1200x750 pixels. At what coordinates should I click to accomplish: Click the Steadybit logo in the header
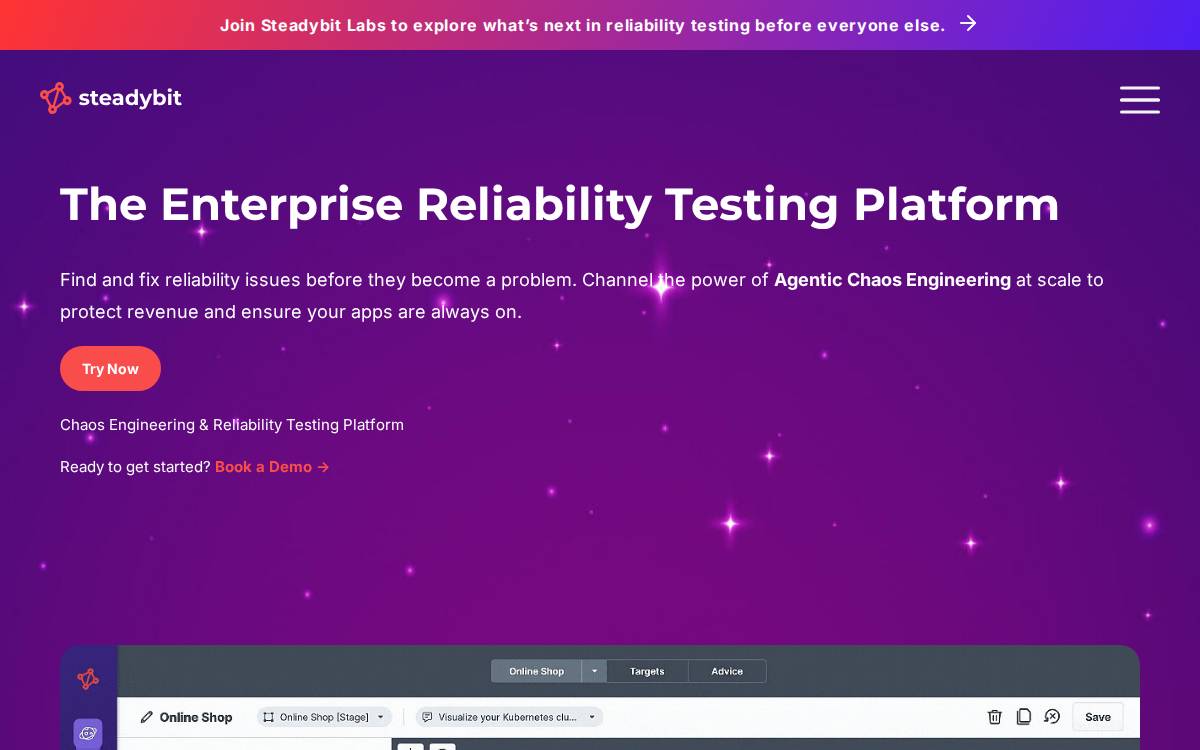click(111, 98)
